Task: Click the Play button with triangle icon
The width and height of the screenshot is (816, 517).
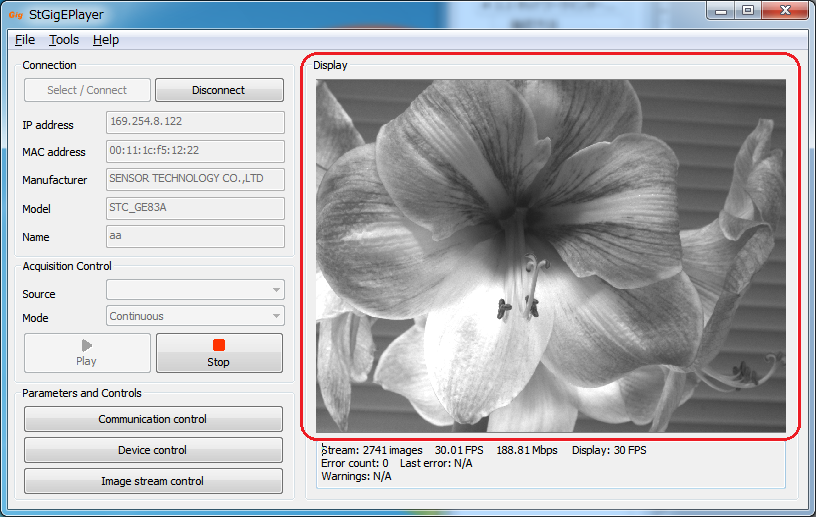Action: coord(87,353)
